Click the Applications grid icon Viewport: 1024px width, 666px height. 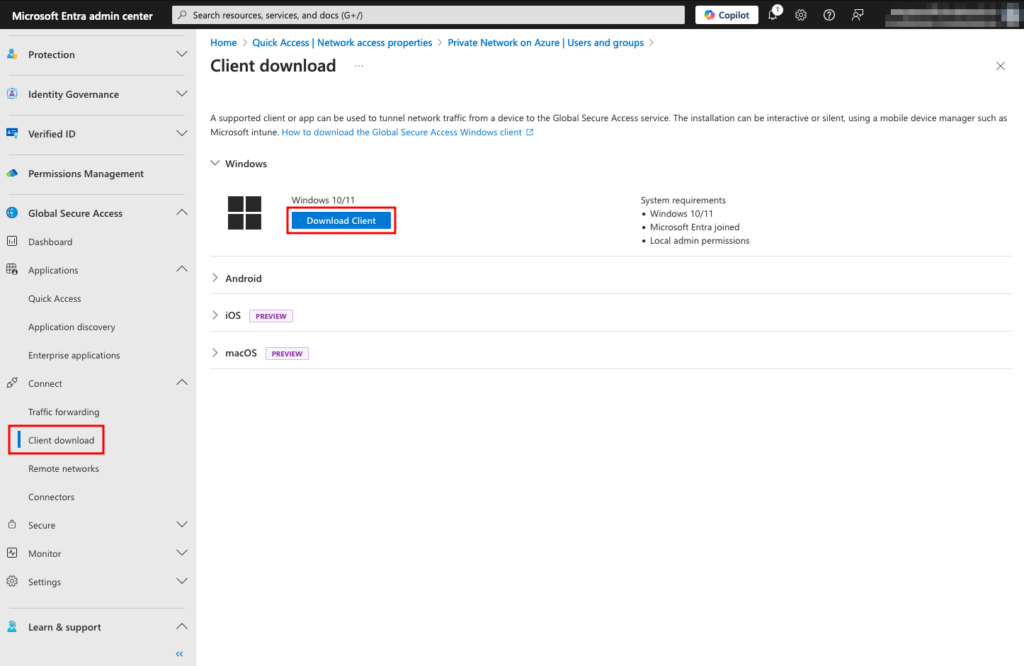tap(12, 270)
